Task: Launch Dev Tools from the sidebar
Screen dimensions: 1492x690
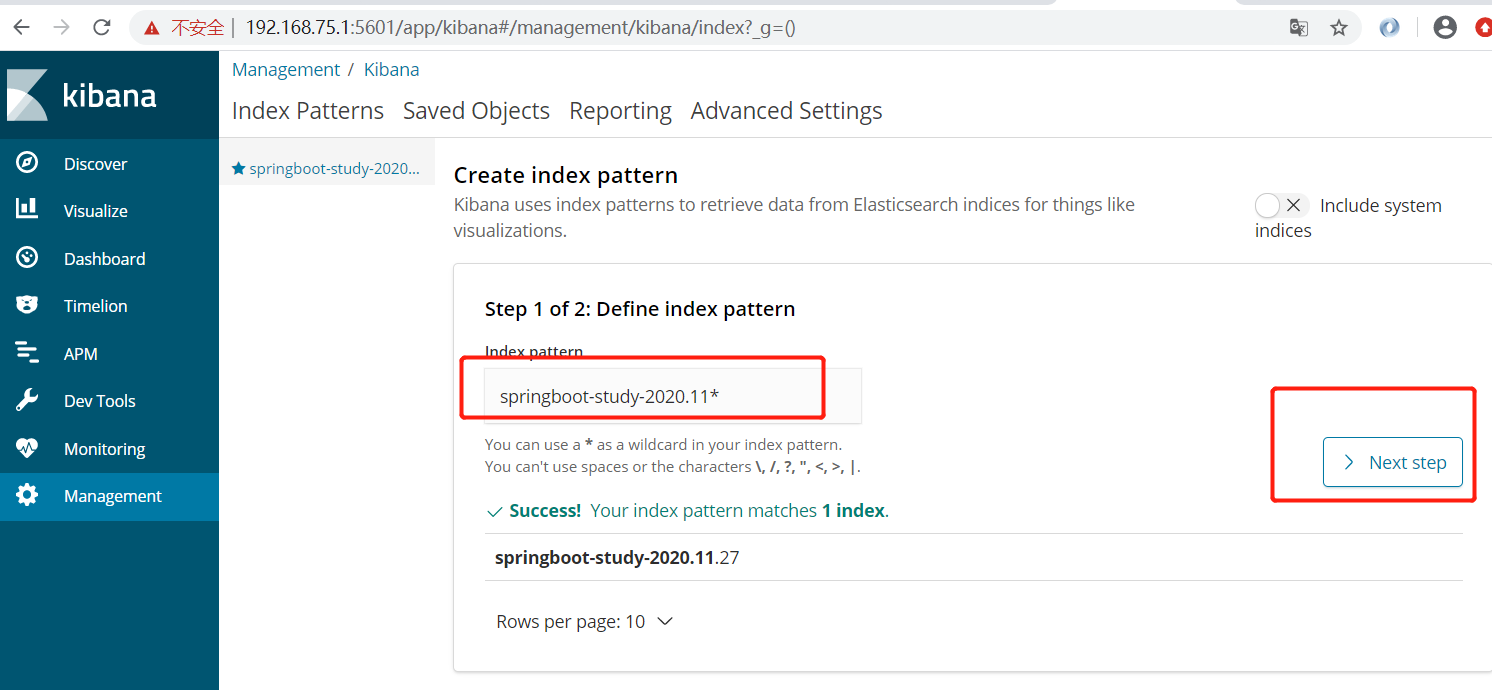Action: pyautogui.click(x=100, y=400)
